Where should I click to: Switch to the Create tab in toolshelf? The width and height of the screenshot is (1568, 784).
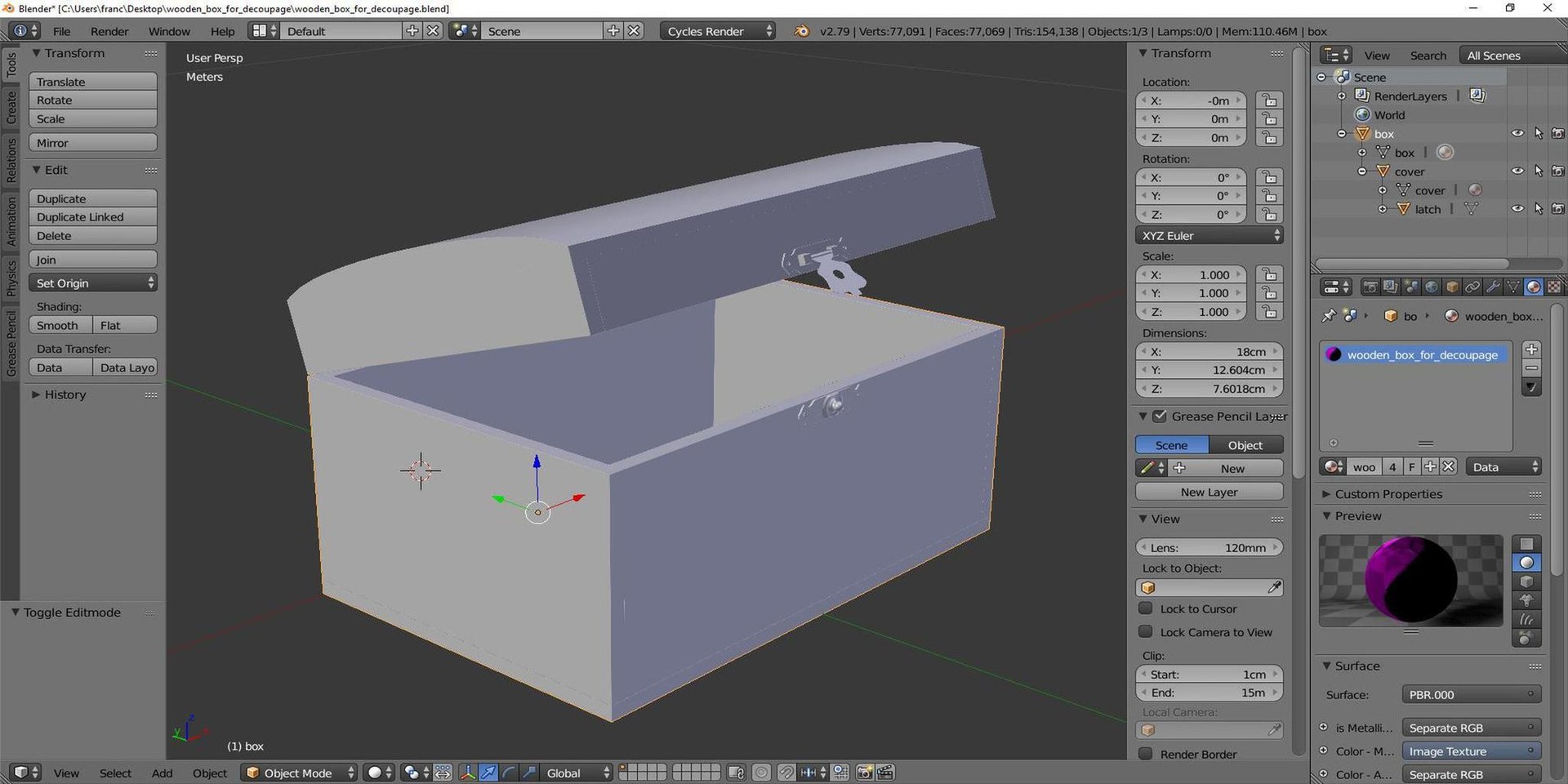[11, 107]
